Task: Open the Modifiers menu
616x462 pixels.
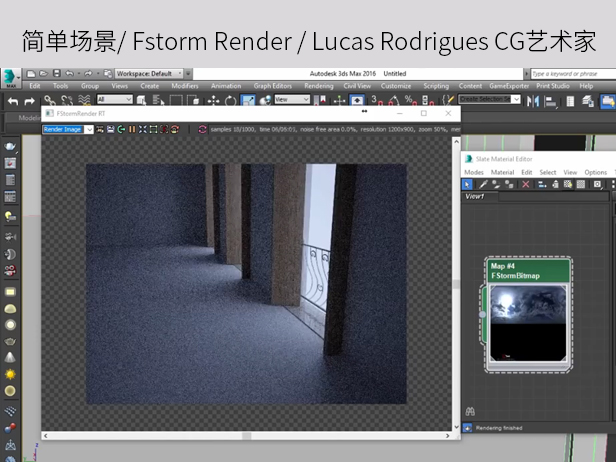Action: (185, 86)
